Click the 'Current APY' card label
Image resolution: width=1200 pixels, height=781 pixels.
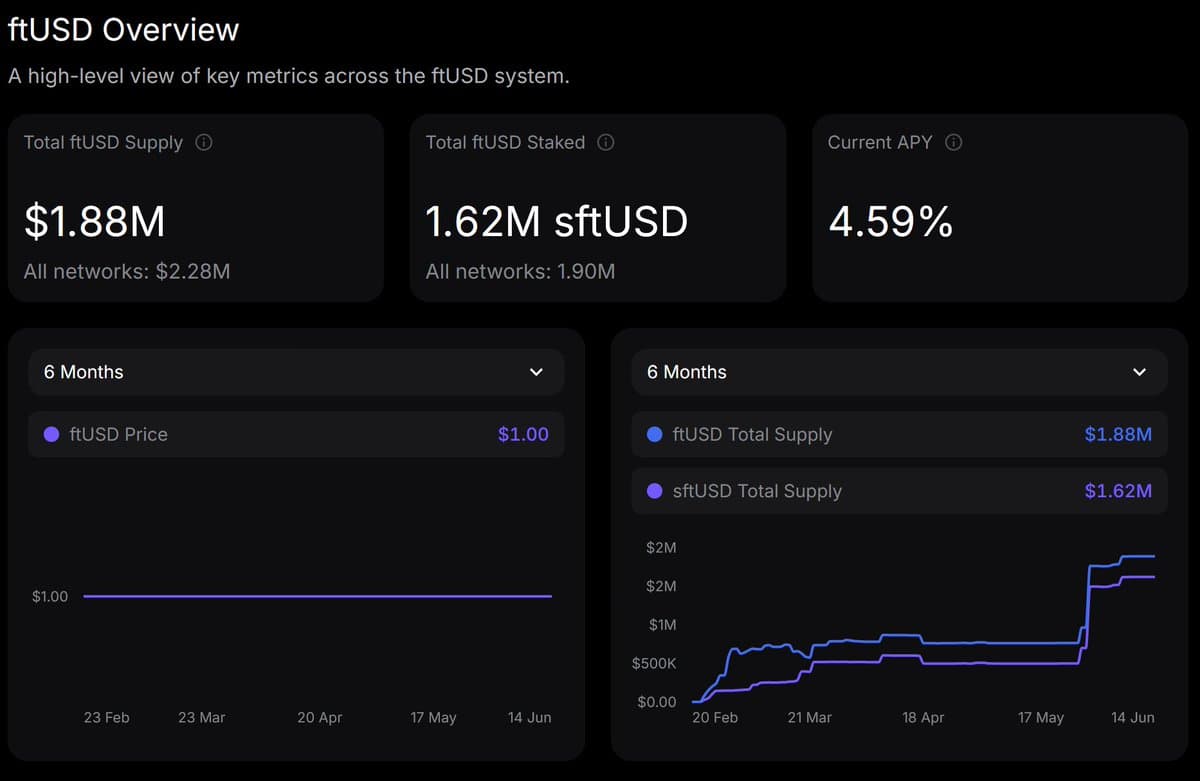point(880,142)
